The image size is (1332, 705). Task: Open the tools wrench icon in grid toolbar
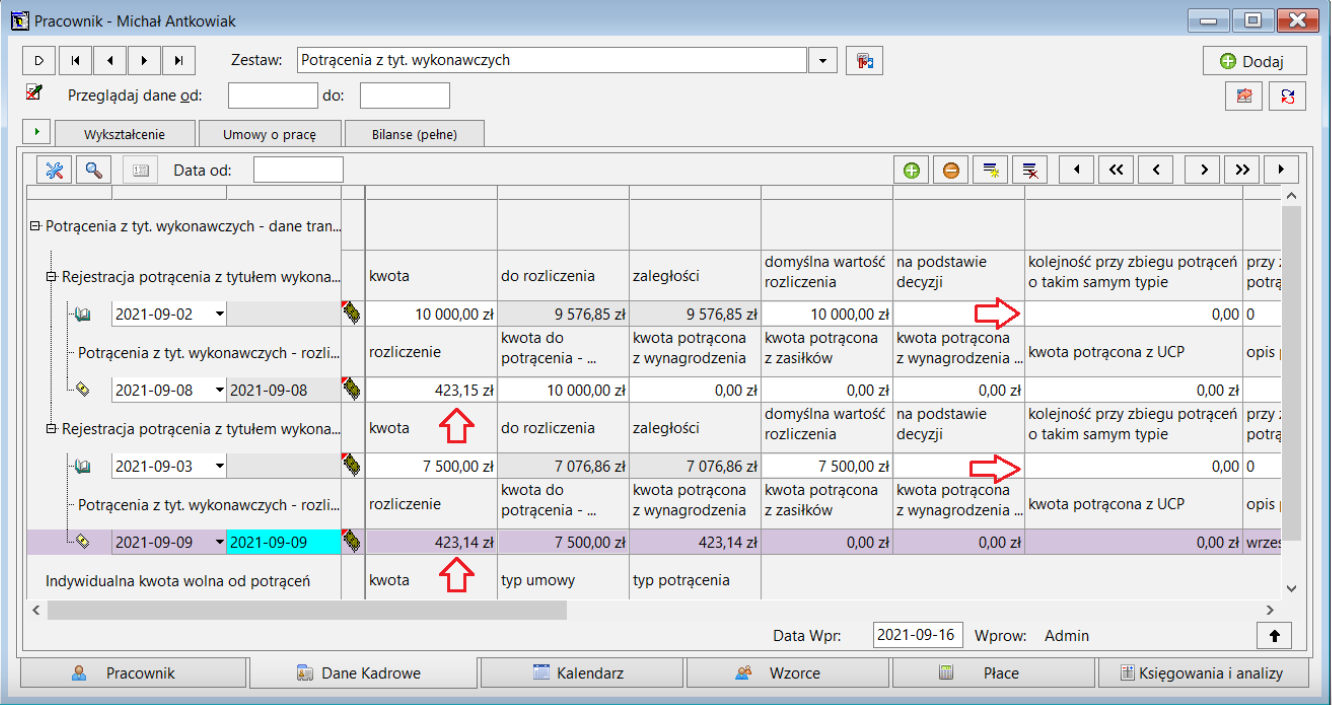[x=54, y=170]
